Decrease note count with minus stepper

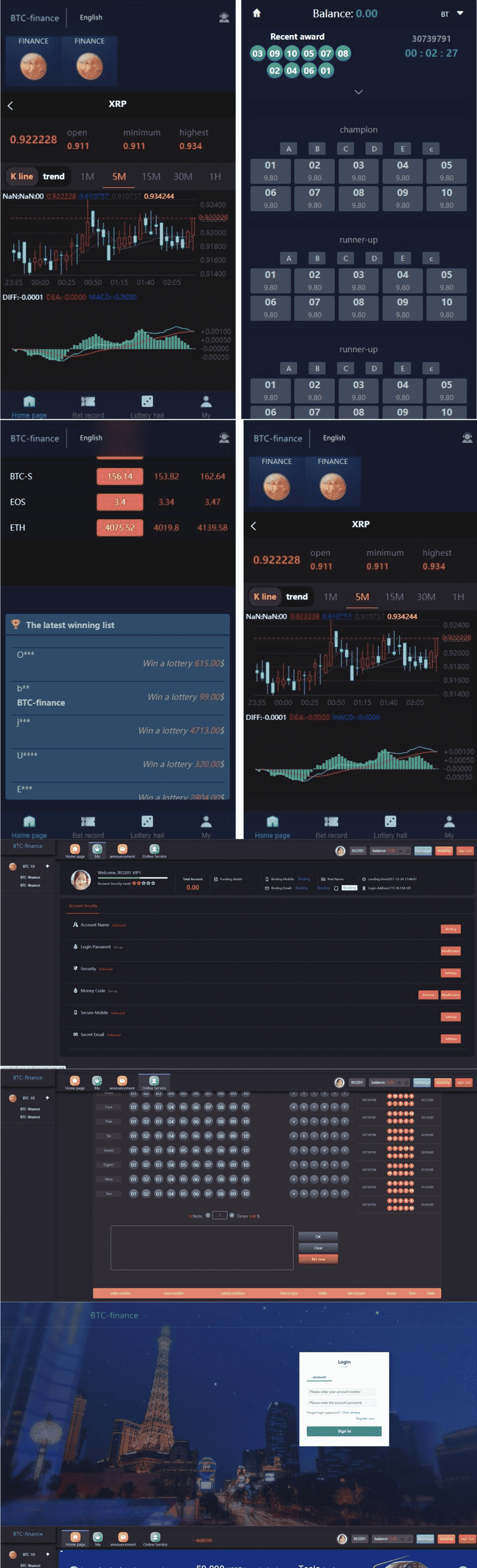(208, 1215)
